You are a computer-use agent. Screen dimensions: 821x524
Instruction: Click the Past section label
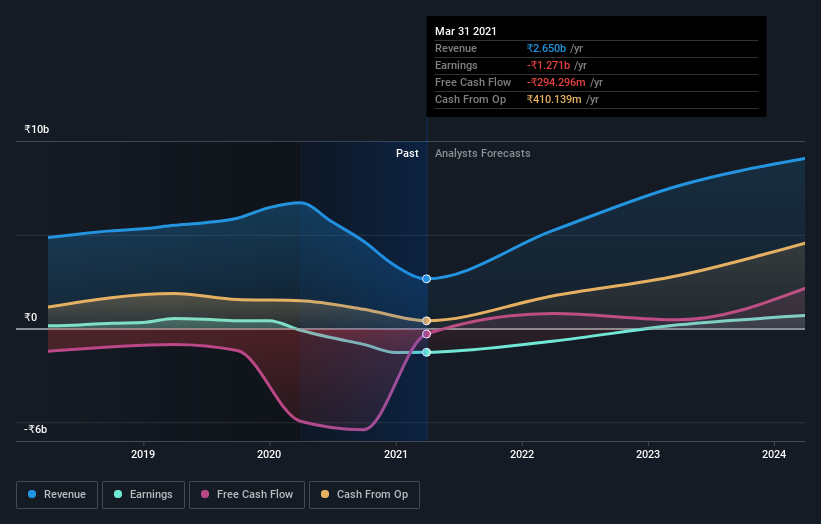pyautogui.click(x=407, y=153)
